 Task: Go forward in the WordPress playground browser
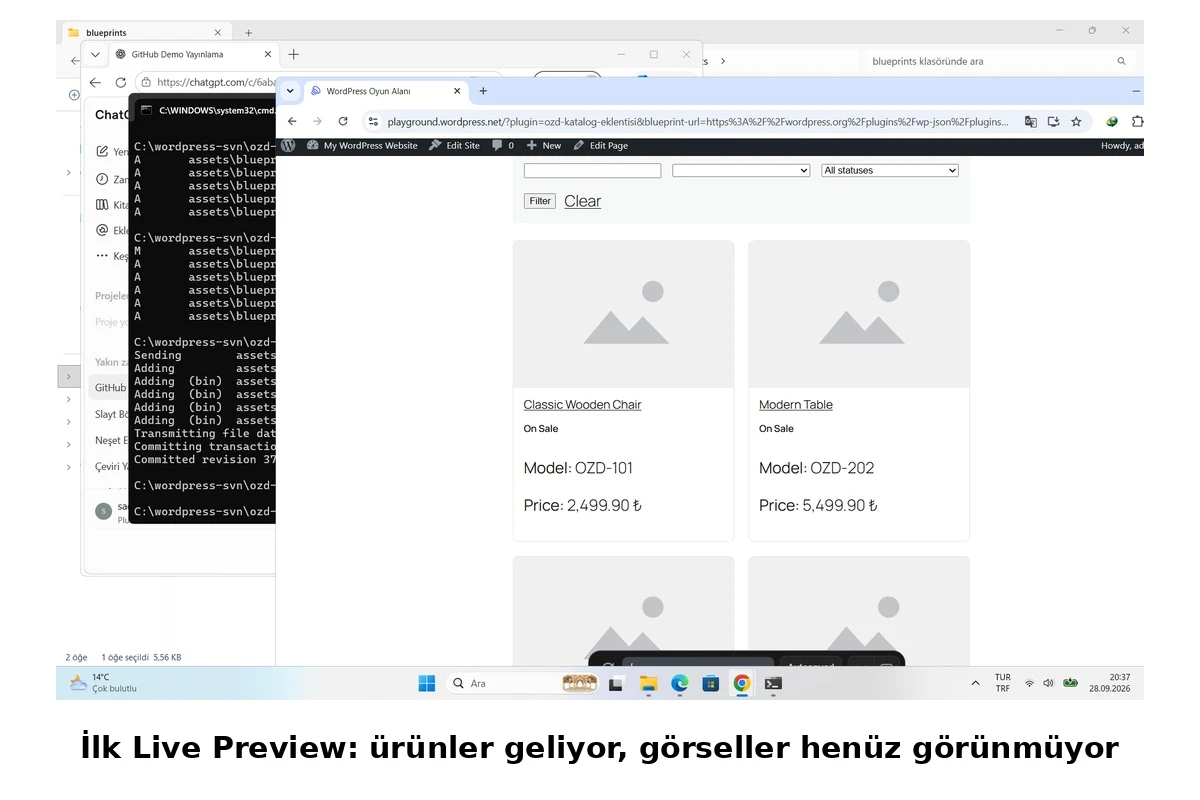coord(317,121)
